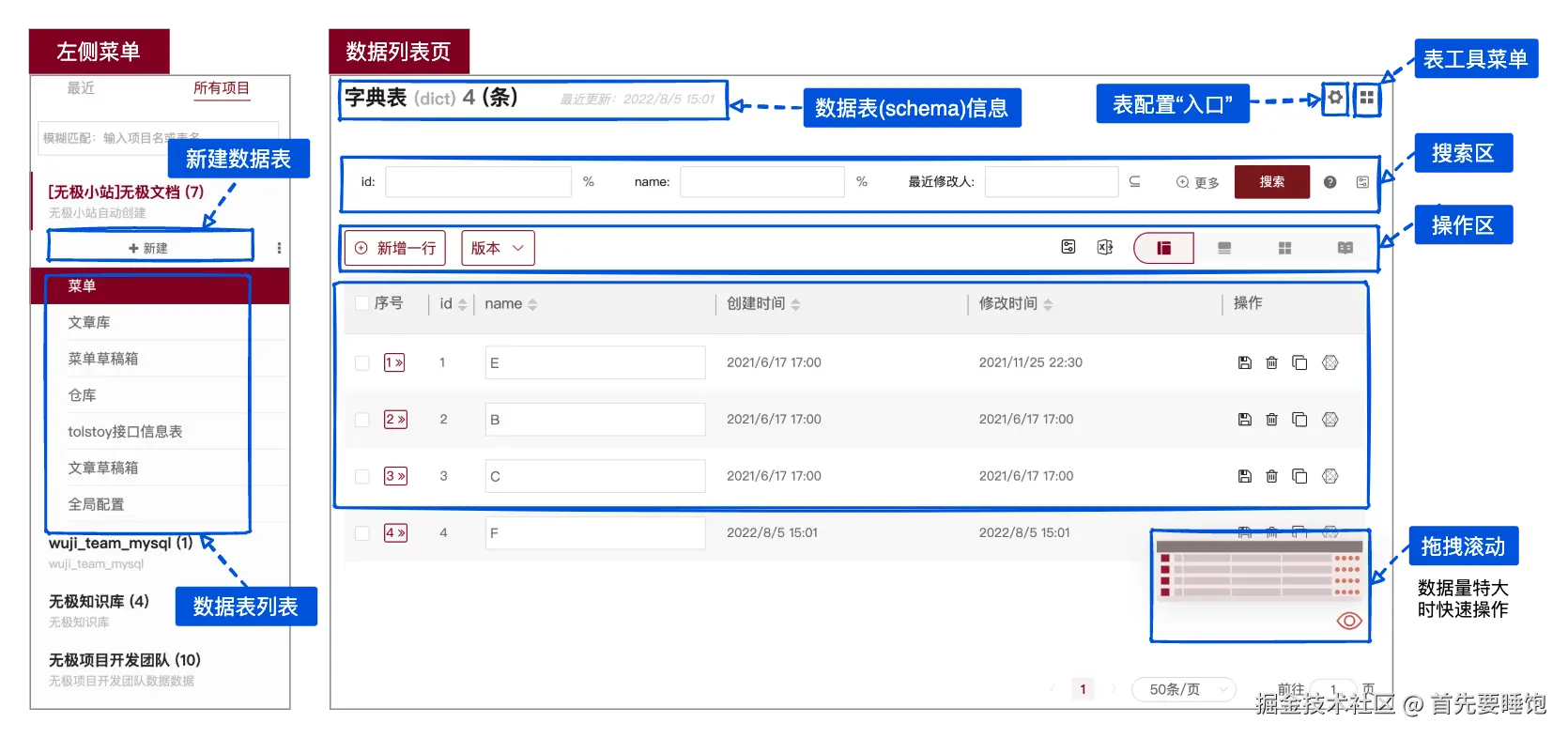Expand row 3 detail via the 3» marker

(x=395, y=476)
